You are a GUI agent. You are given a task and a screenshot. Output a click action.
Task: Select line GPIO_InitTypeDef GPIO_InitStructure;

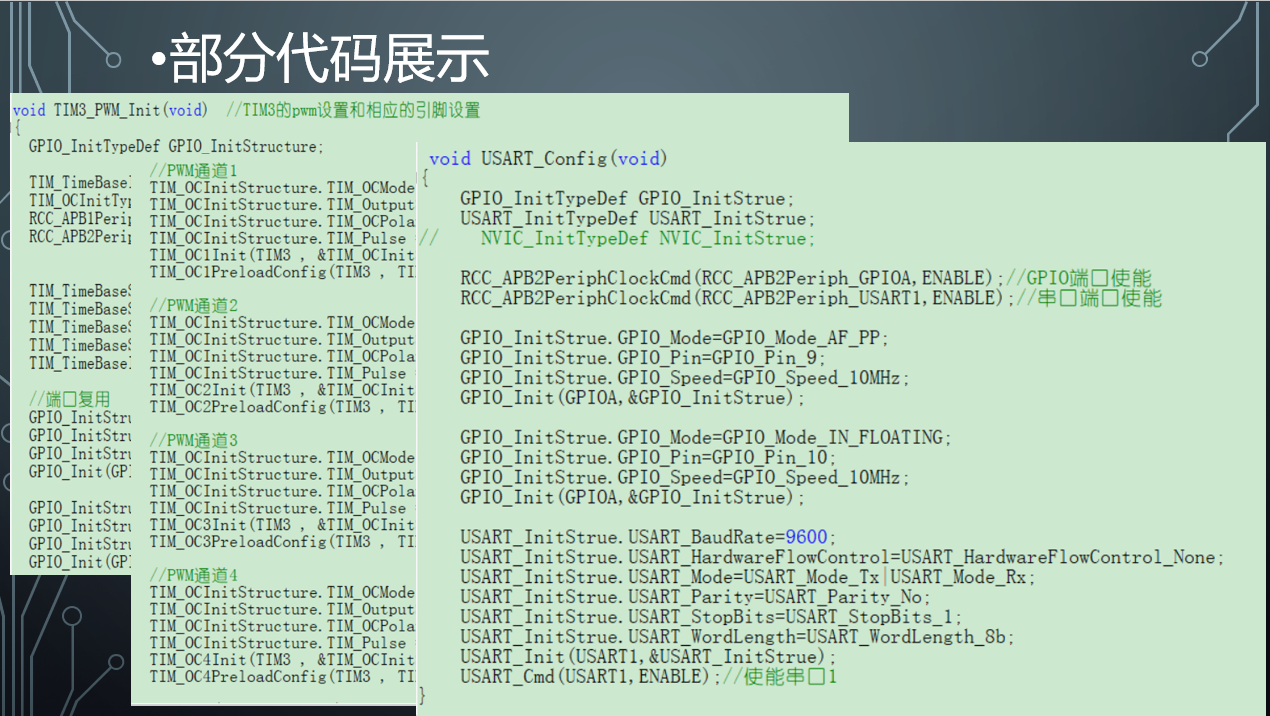176,147
